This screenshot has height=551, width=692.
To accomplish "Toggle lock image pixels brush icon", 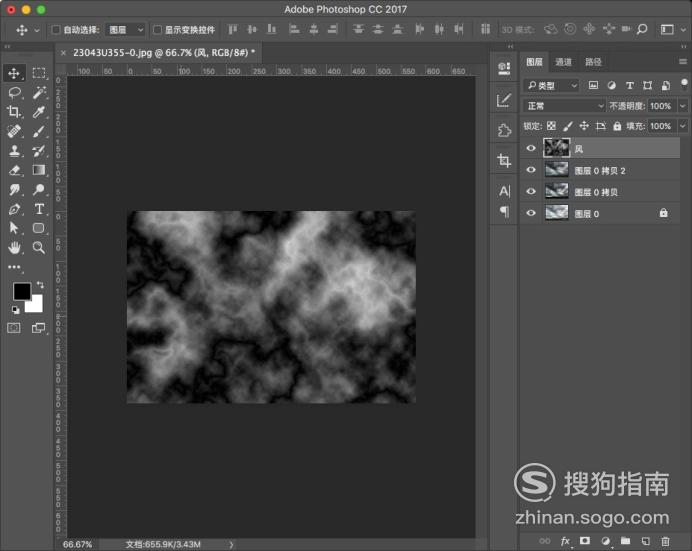I will (x=568, y=126).
